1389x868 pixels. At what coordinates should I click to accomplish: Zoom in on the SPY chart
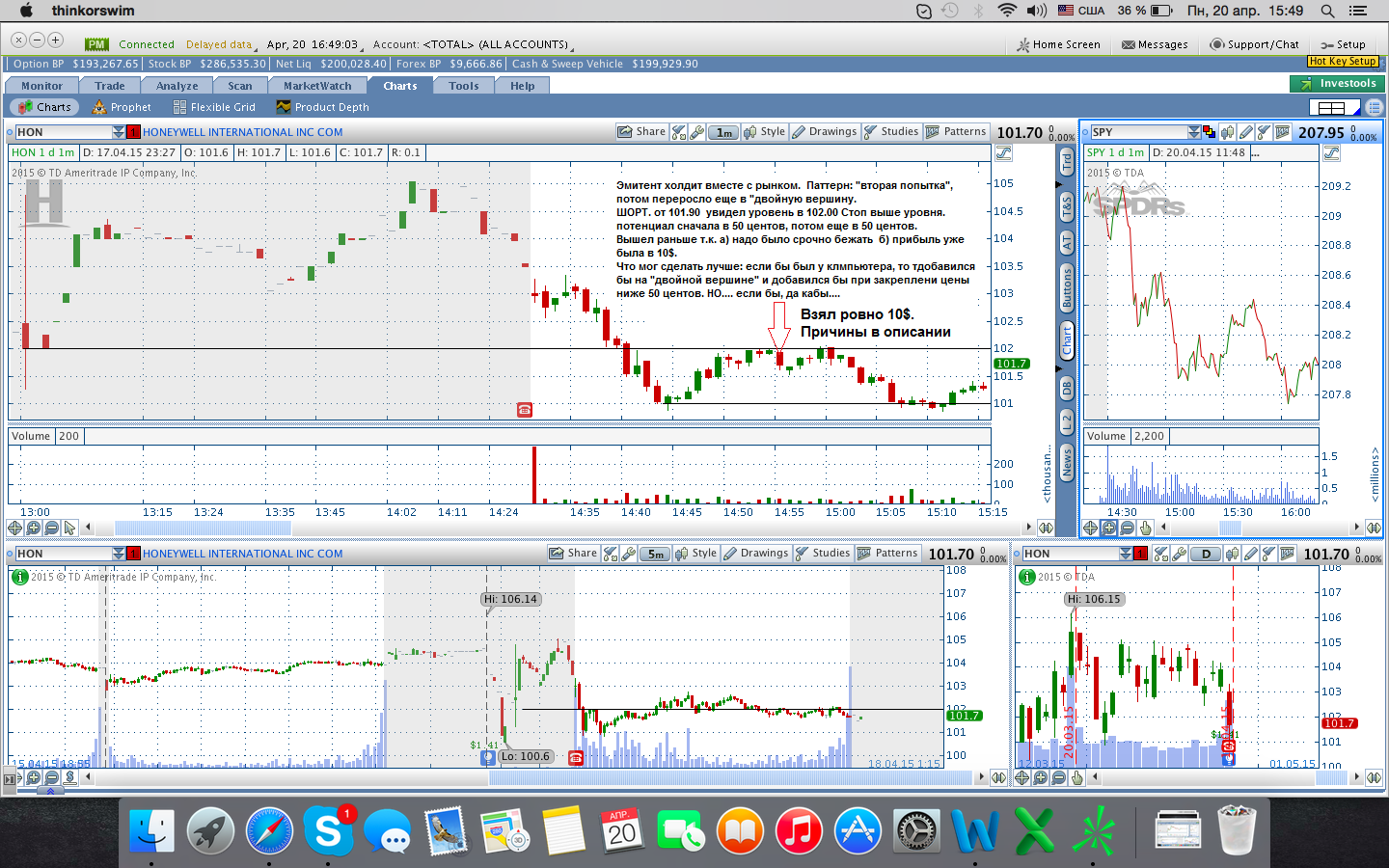tap(1108, 528)
